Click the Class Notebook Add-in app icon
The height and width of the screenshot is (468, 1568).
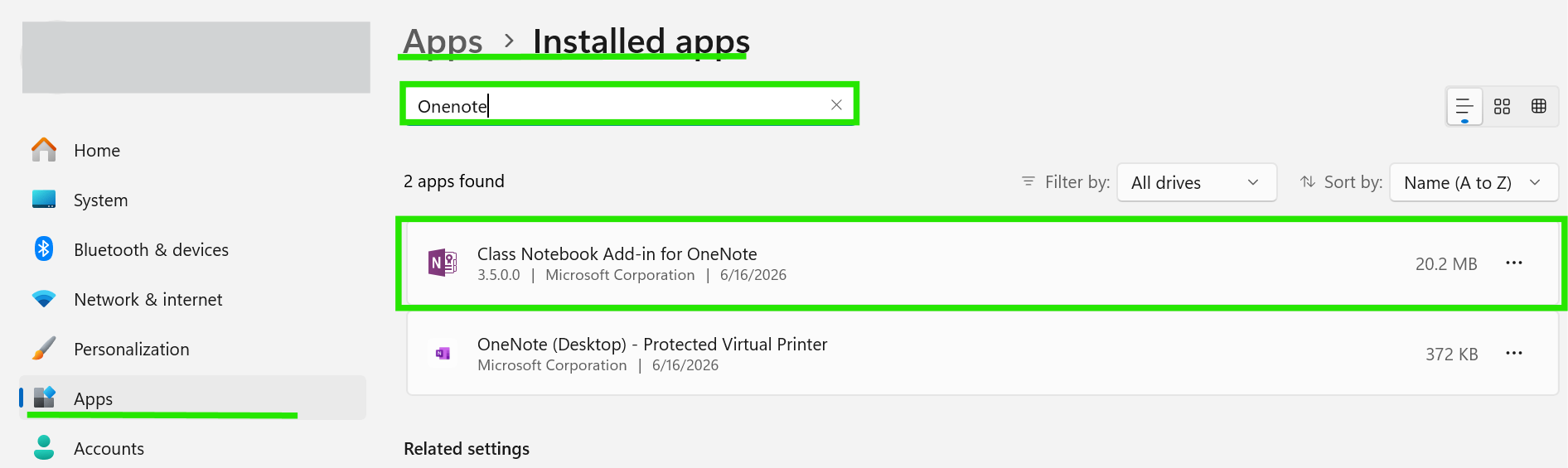(443, 263)
